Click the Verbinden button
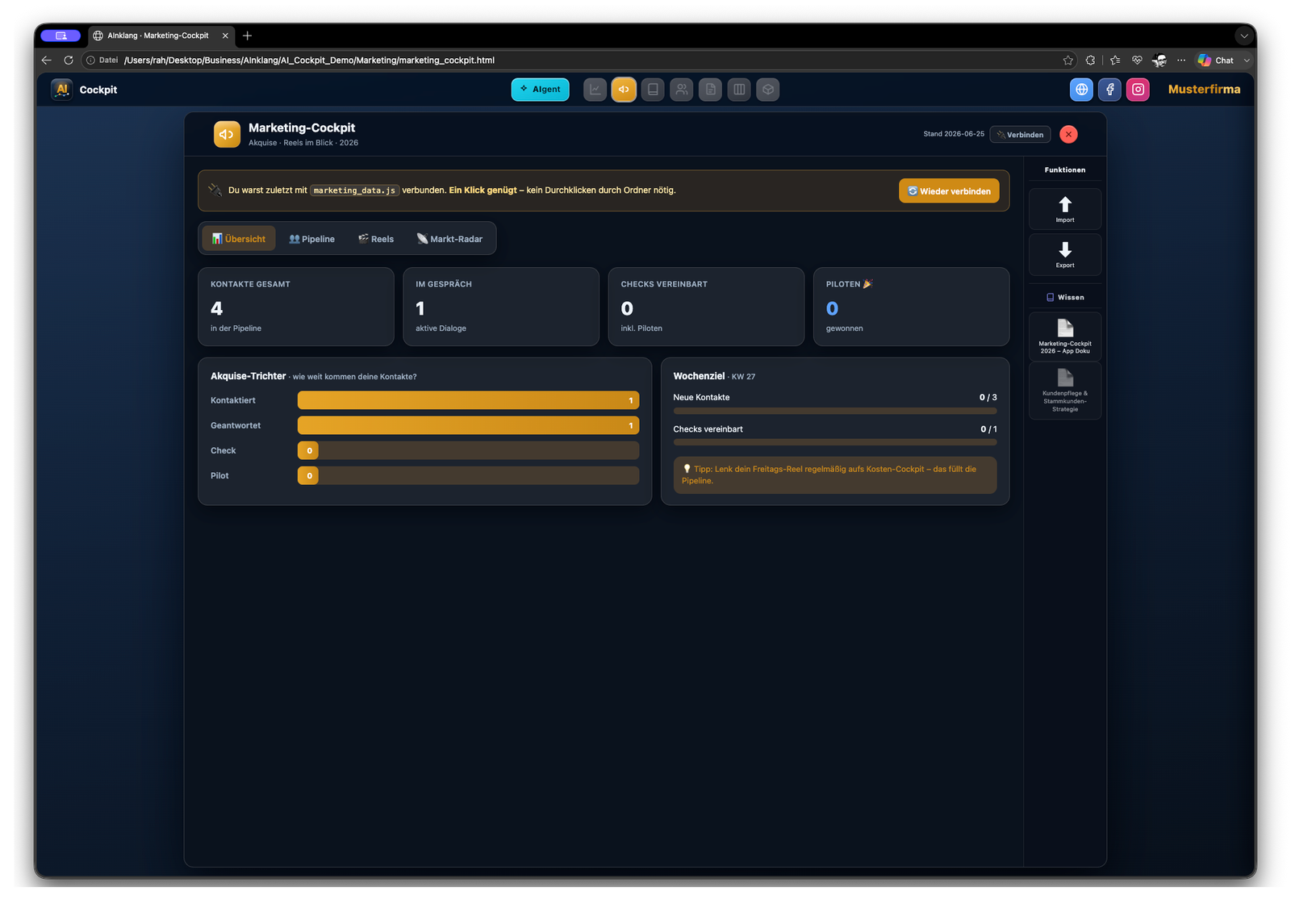Image resolution: width=1291 pixels, height=924 pixels. pyautogui.click(x=1020, y=135)
